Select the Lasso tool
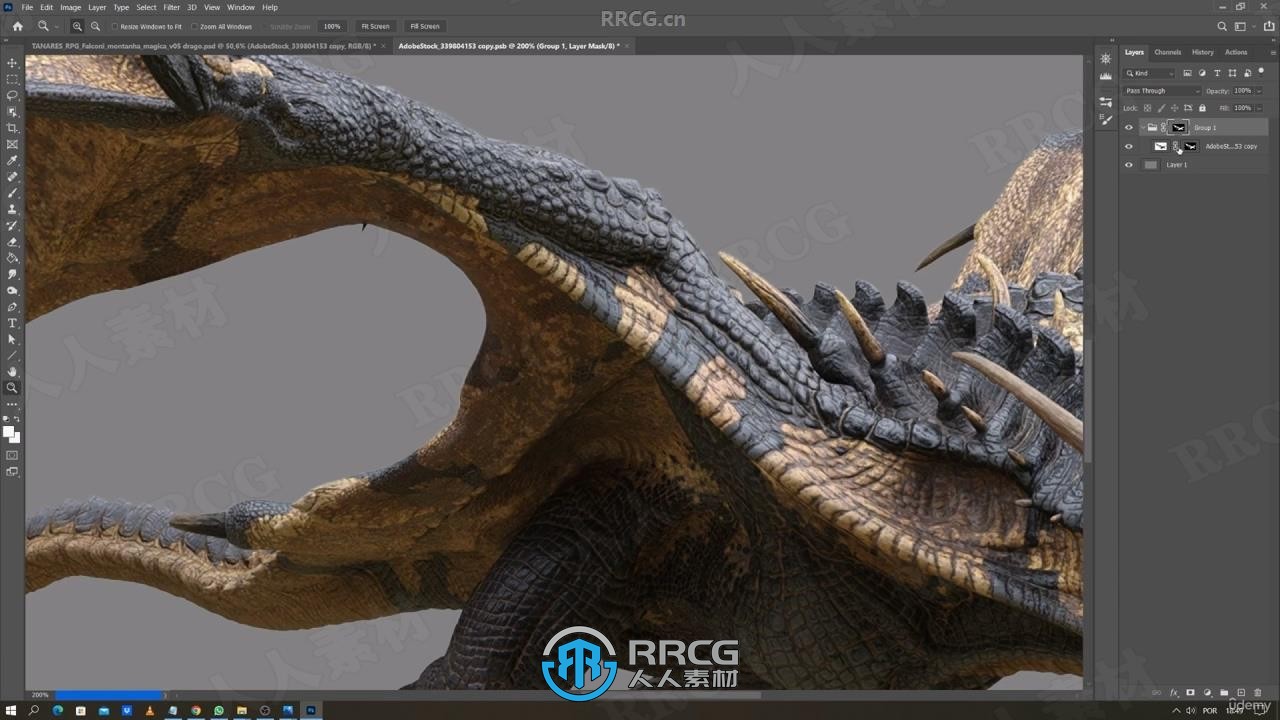The width and height of the screenshot is (1280, 720). pyautogui.click(x=12, y=95)
